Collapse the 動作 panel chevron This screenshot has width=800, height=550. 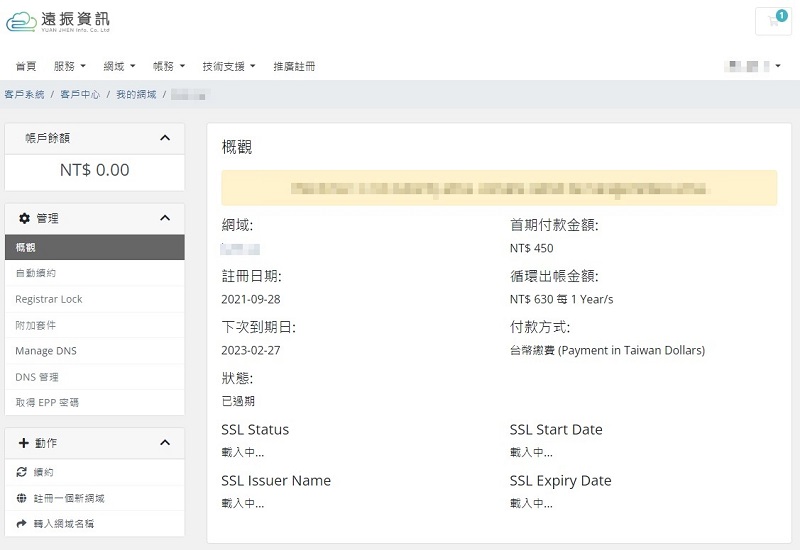click(x=165, y=442)
